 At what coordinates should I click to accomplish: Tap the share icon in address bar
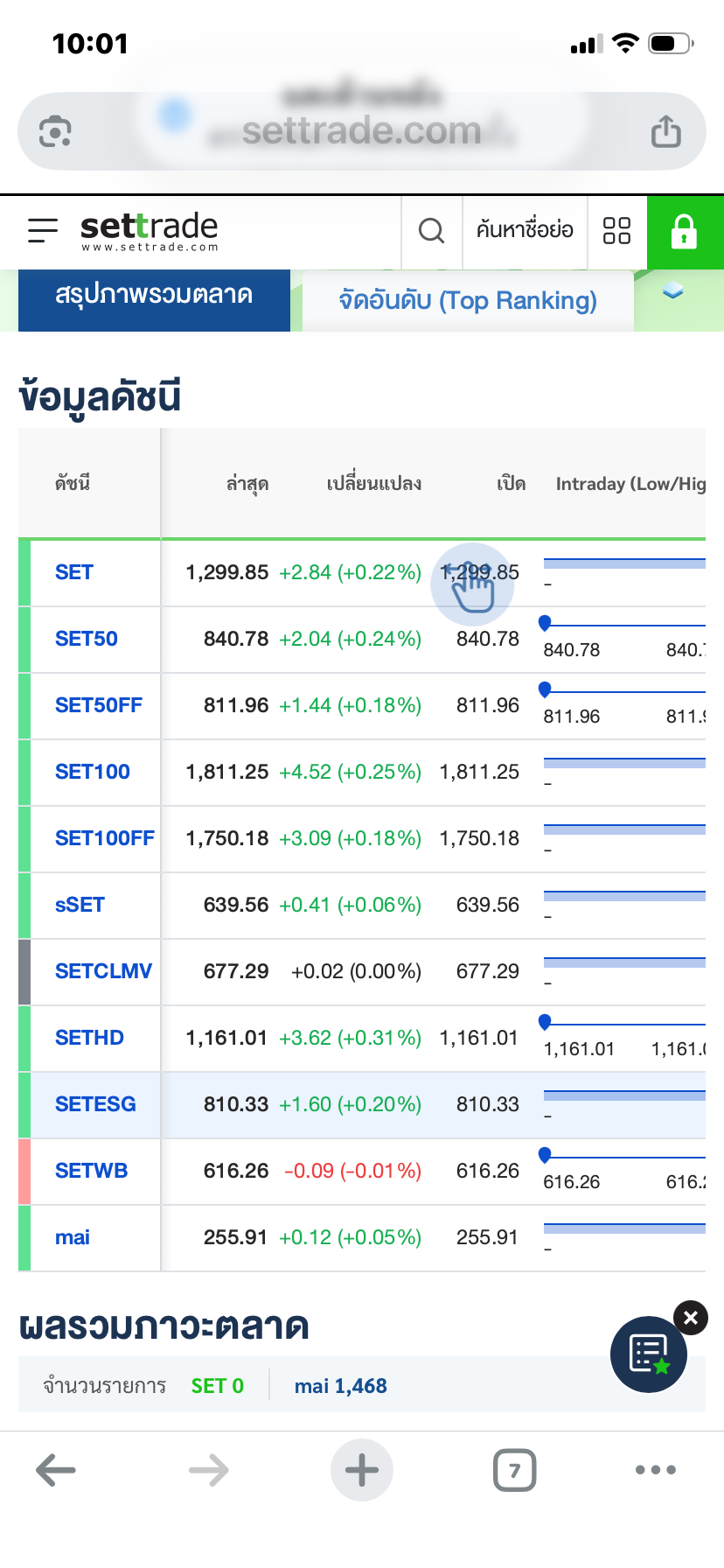tap(665, 132)
